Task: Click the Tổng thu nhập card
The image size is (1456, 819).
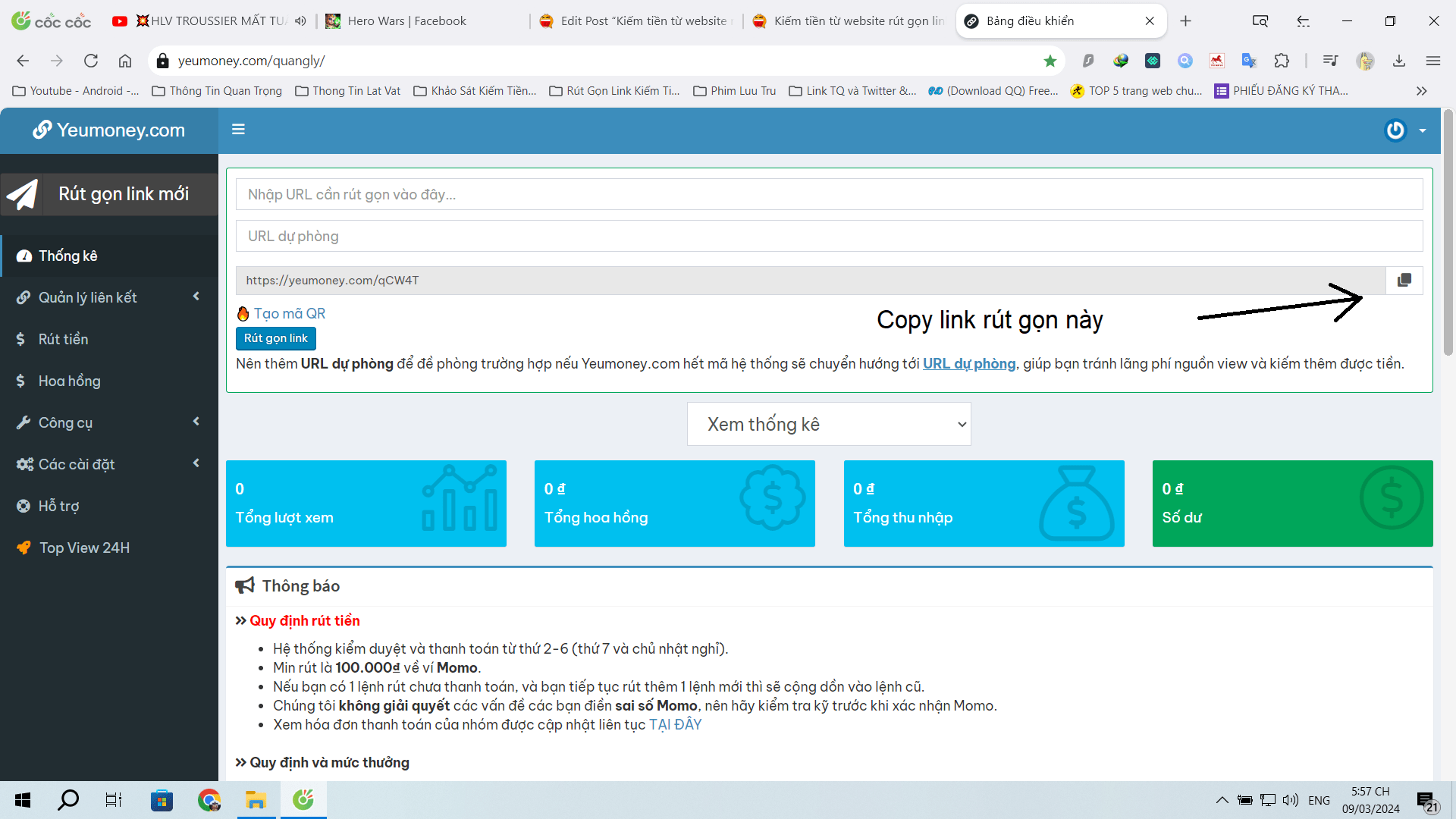Action: coord(984,504)
